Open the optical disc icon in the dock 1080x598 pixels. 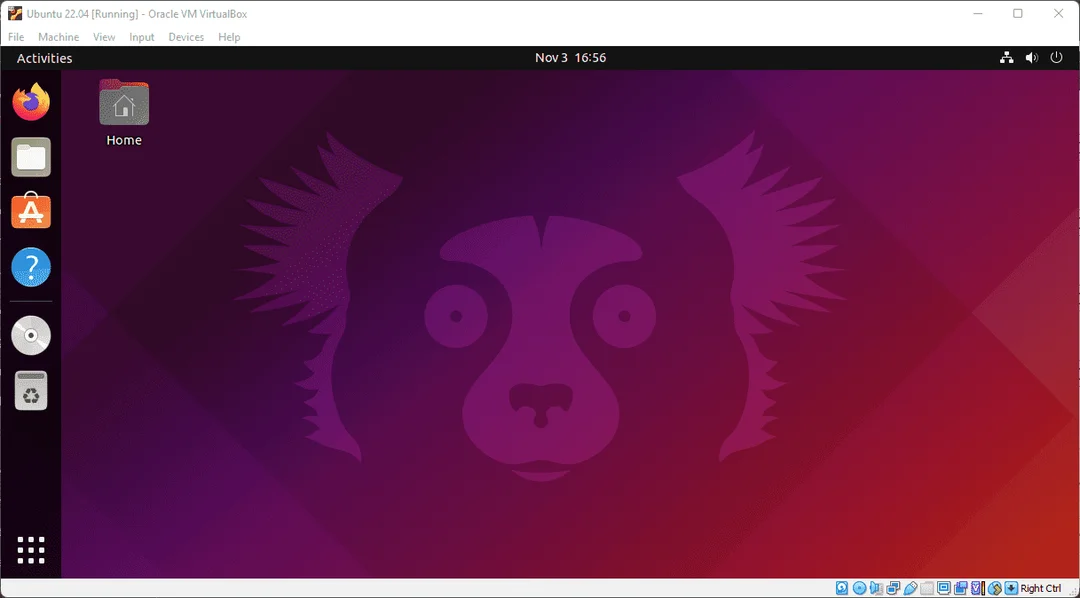pyautogui.click(x=31, y=336)
